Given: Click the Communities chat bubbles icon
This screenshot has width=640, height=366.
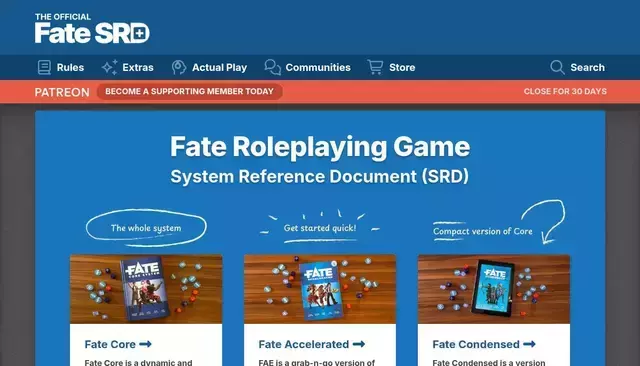Looking at the screenshot, I should click(273, 67).
